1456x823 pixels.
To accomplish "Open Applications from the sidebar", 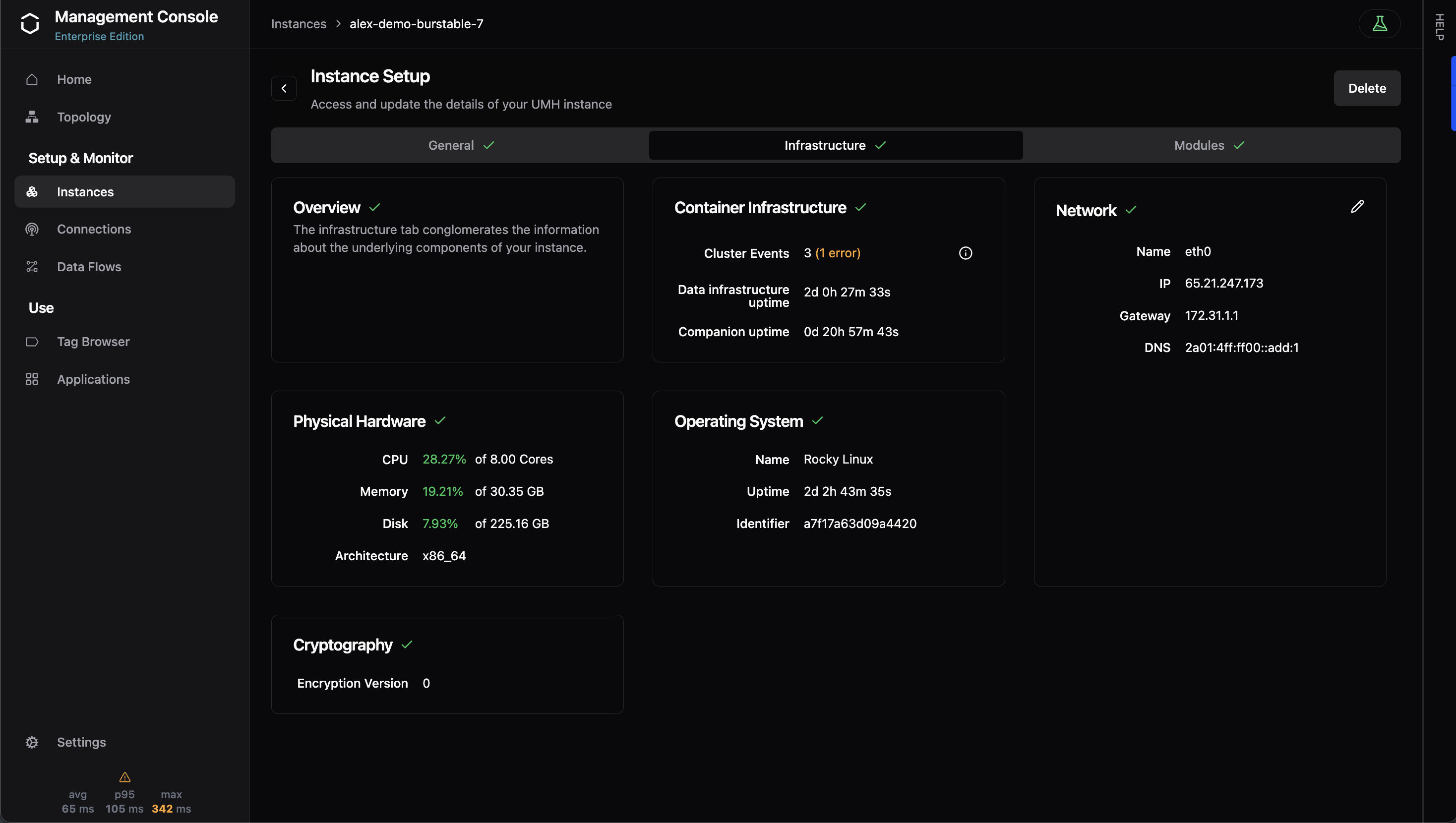I will pos(93,379).
